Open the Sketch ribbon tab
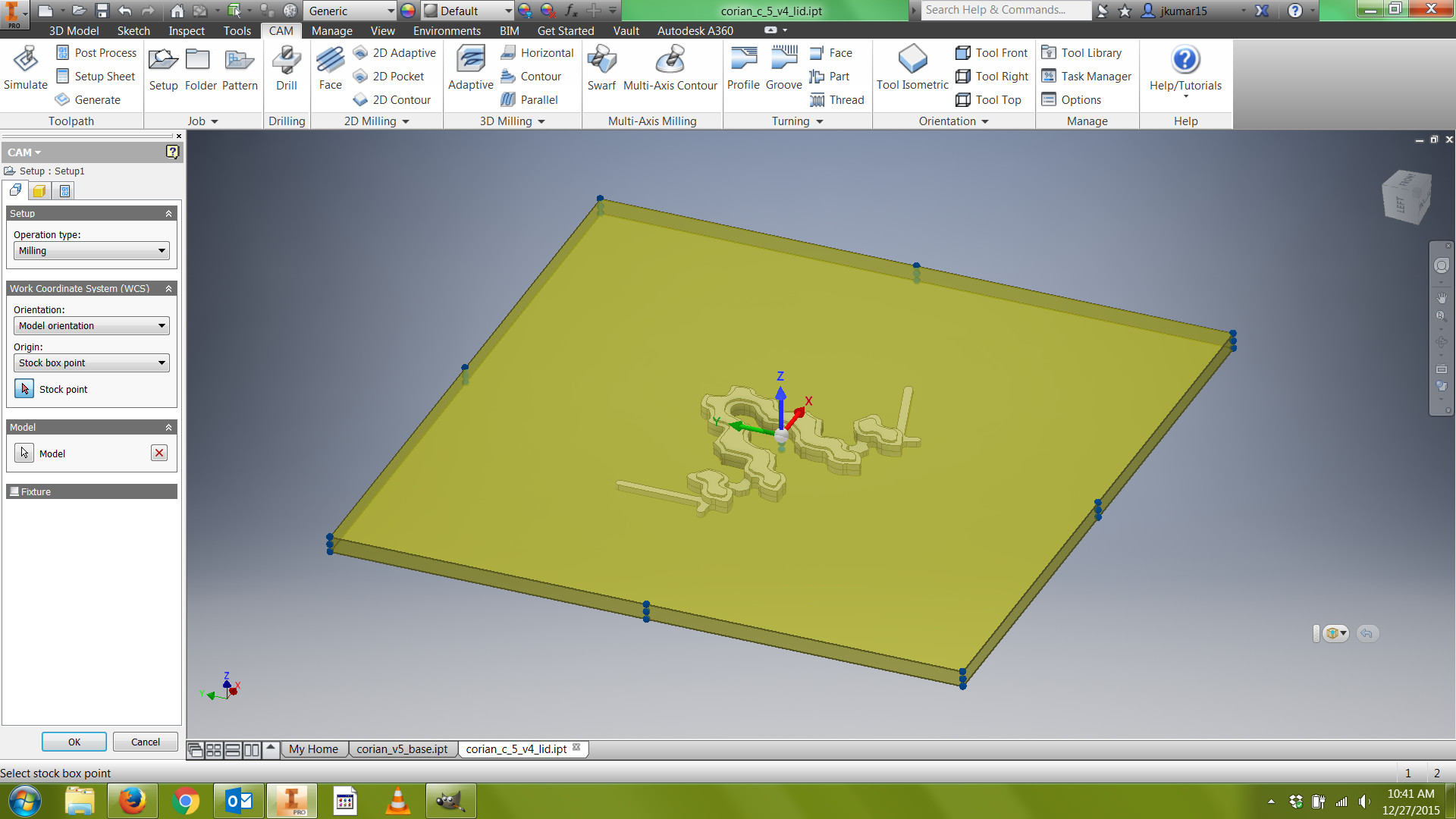Viewport: 1456px width, 819px height. (x=133, y=31)
